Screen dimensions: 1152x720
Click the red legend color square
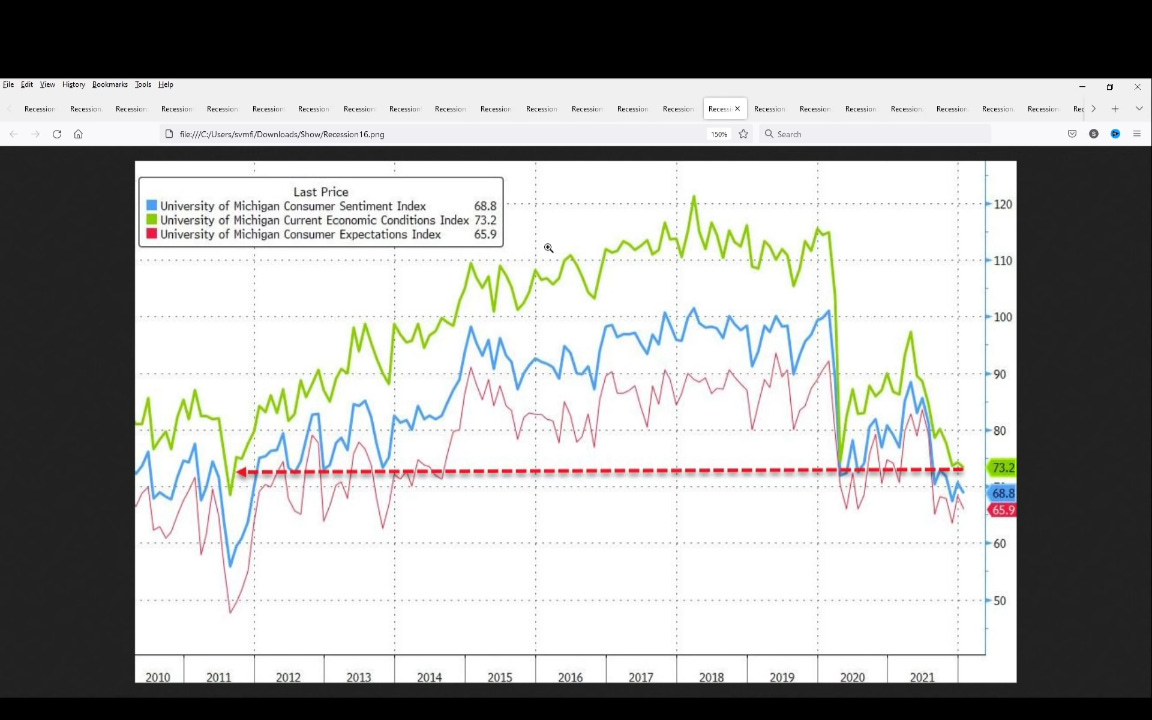click(151, 234)
